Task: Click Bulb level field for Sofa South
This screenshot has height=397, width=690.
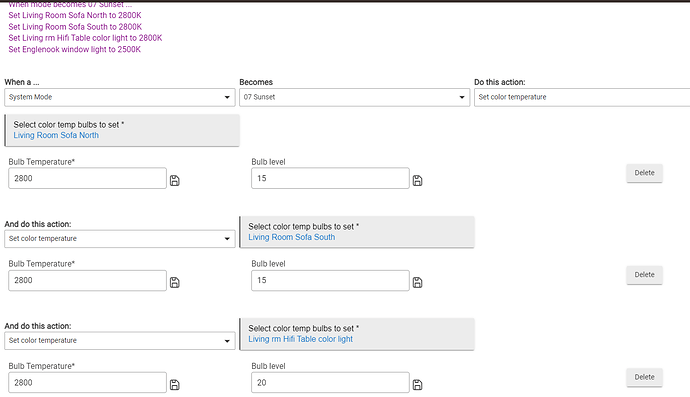Action: (x=330, y=280)
